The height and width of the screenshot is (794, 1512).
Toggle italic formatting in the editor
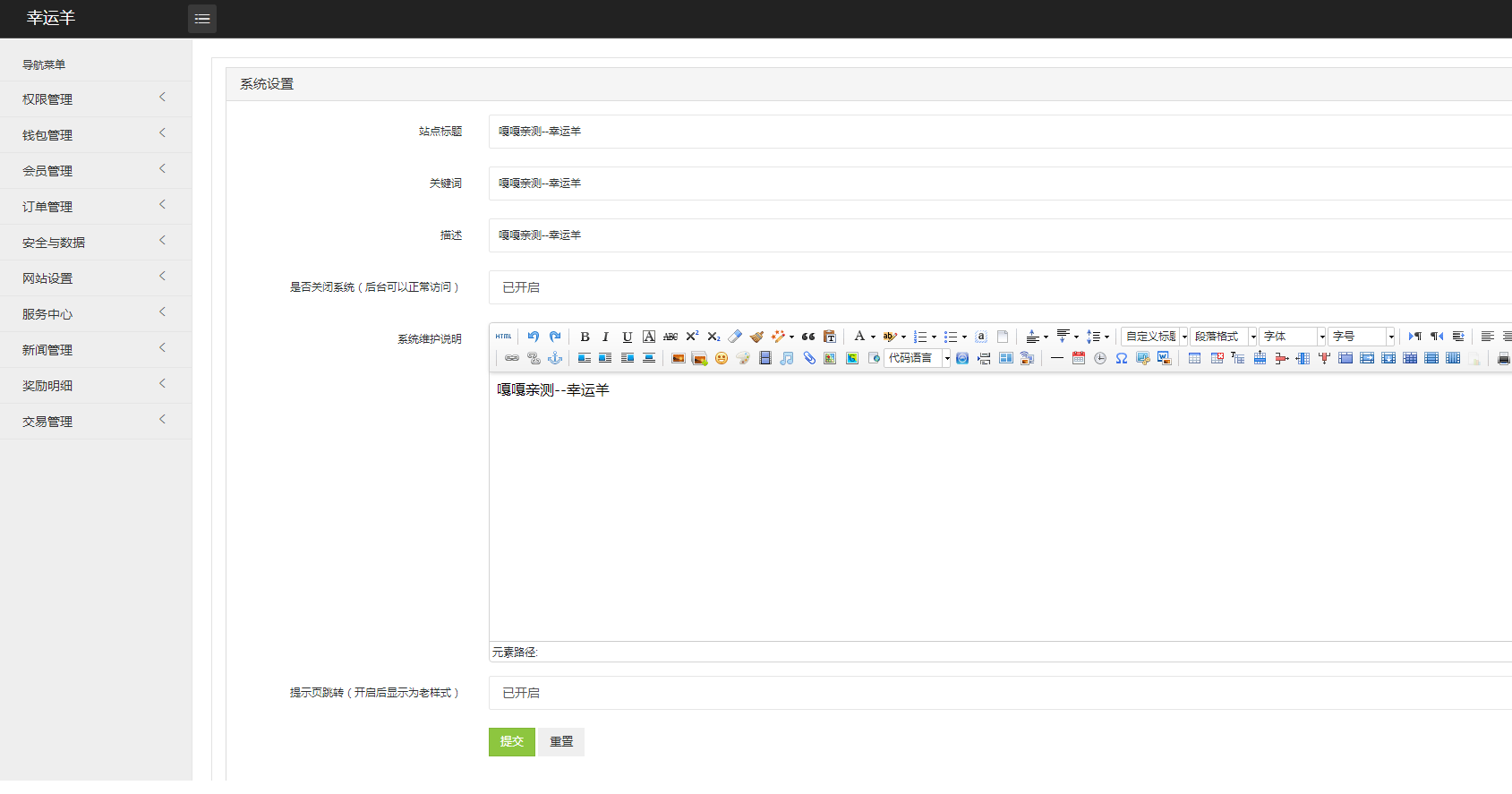pyautogui.click(x=605, y=337)
